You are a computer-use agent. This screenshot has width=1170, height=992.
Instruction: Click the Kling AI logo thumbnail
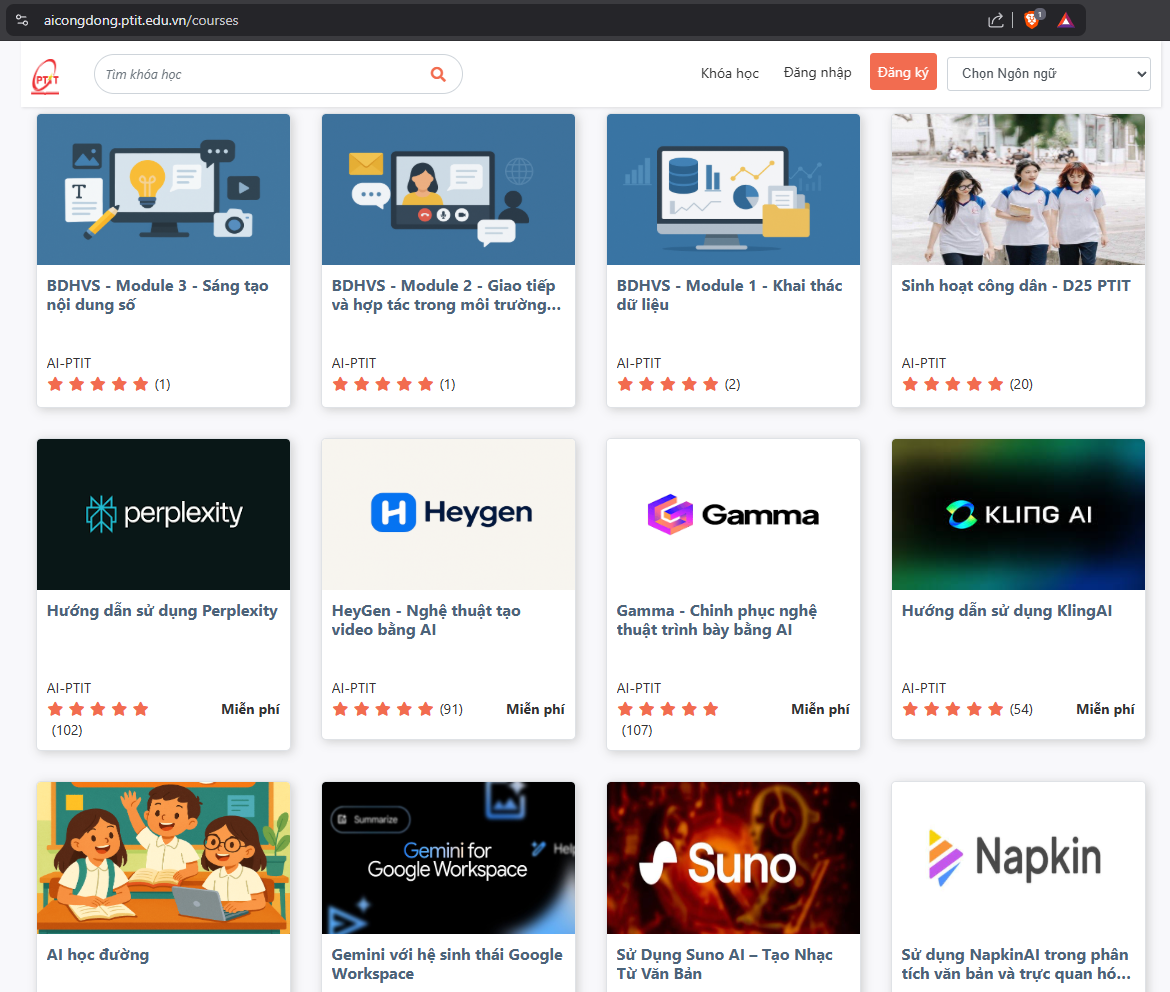[x=1019, y=514]
